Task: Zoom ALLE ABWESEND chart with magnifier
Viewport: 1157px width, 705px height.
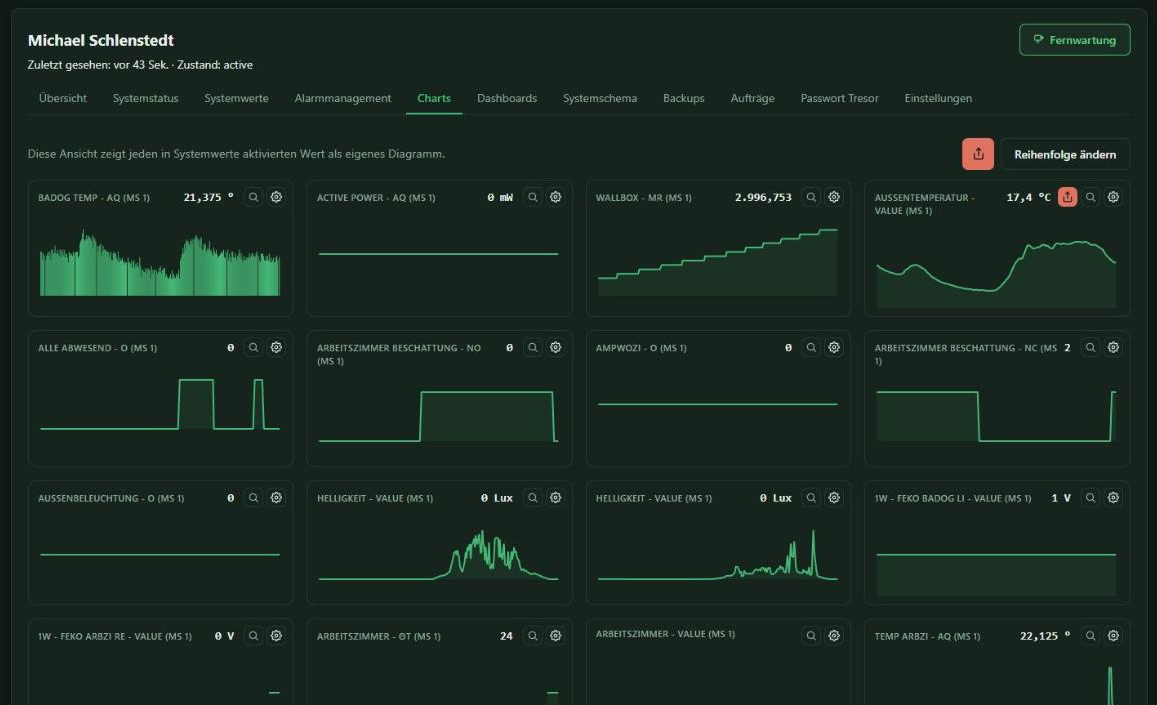Action: (253, 347)
